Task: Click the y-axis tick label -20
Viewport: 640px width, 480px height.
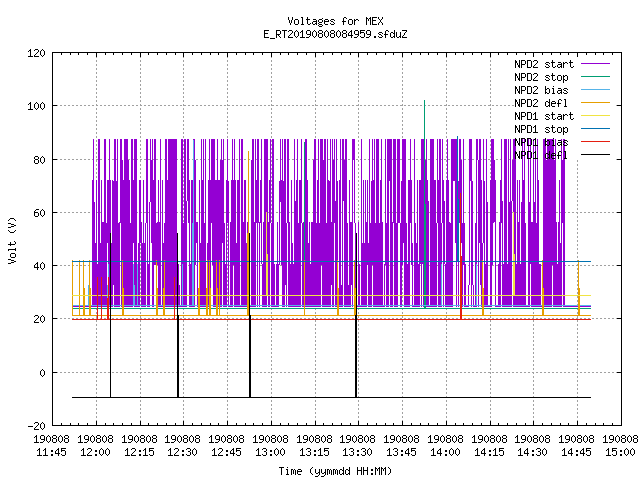Action: pyautogui.click(x=36, y=426)
